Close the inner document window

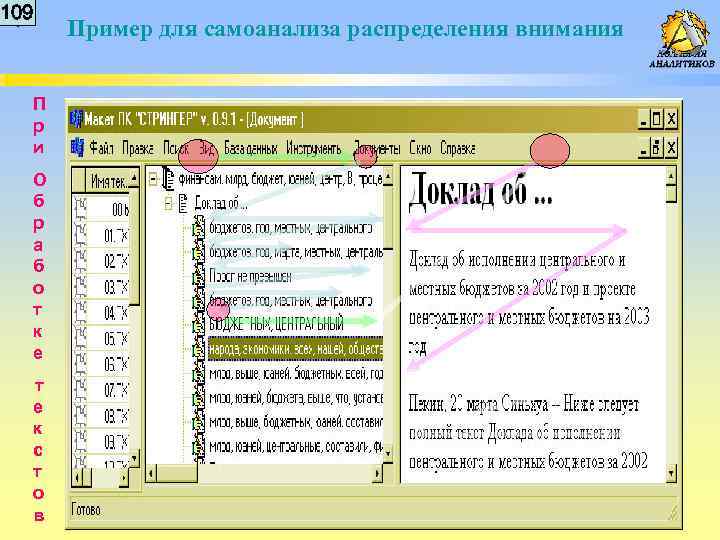pos(671,149)
